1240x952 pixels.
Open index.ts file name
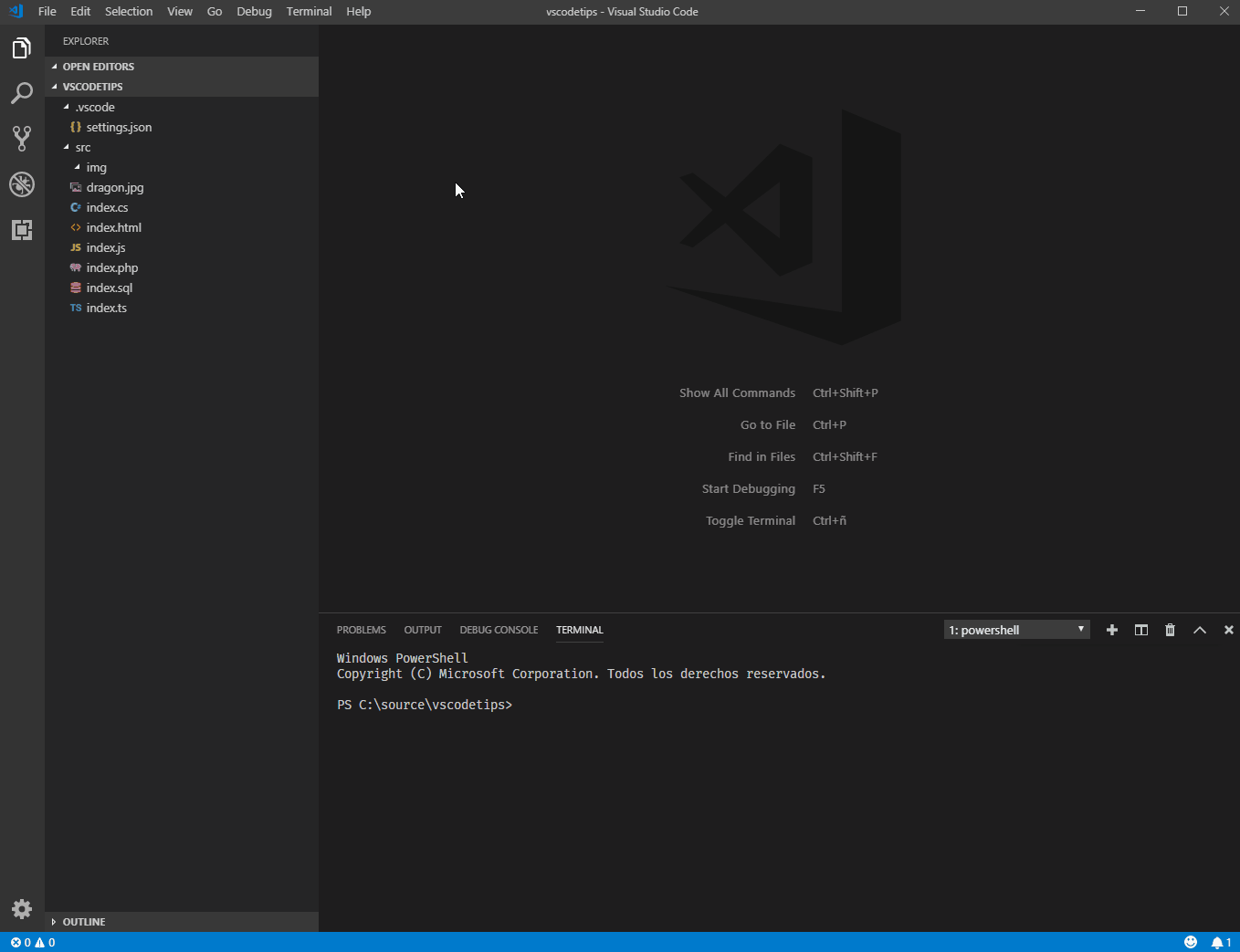(107, 308)
